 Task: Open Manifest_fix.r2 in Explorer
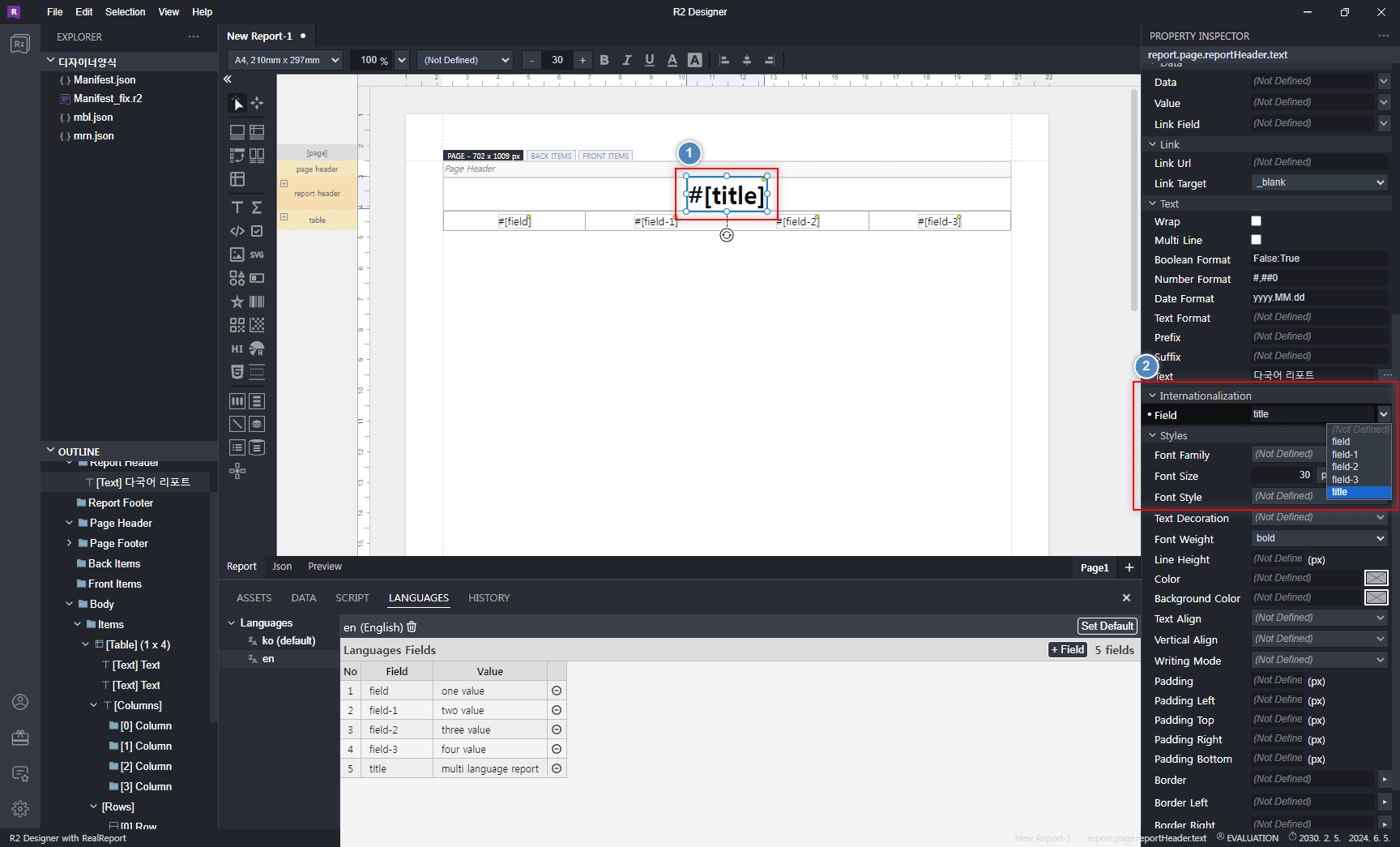108,98
